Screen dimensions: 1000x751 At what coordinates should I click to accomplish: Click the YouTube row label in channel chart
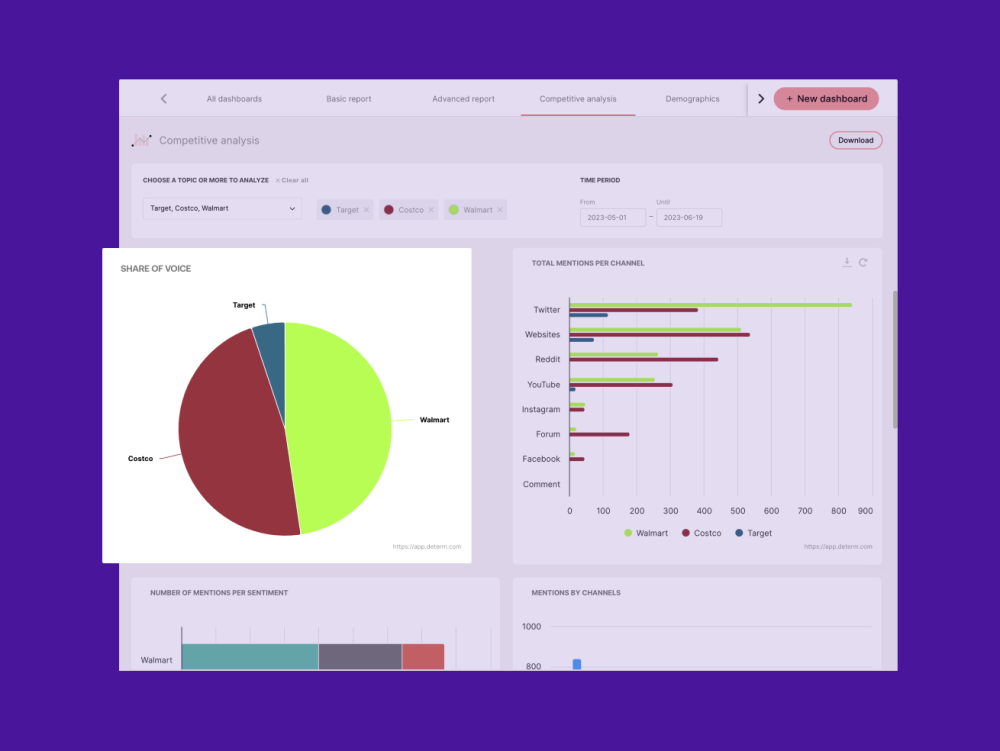(x=543, y=384)
